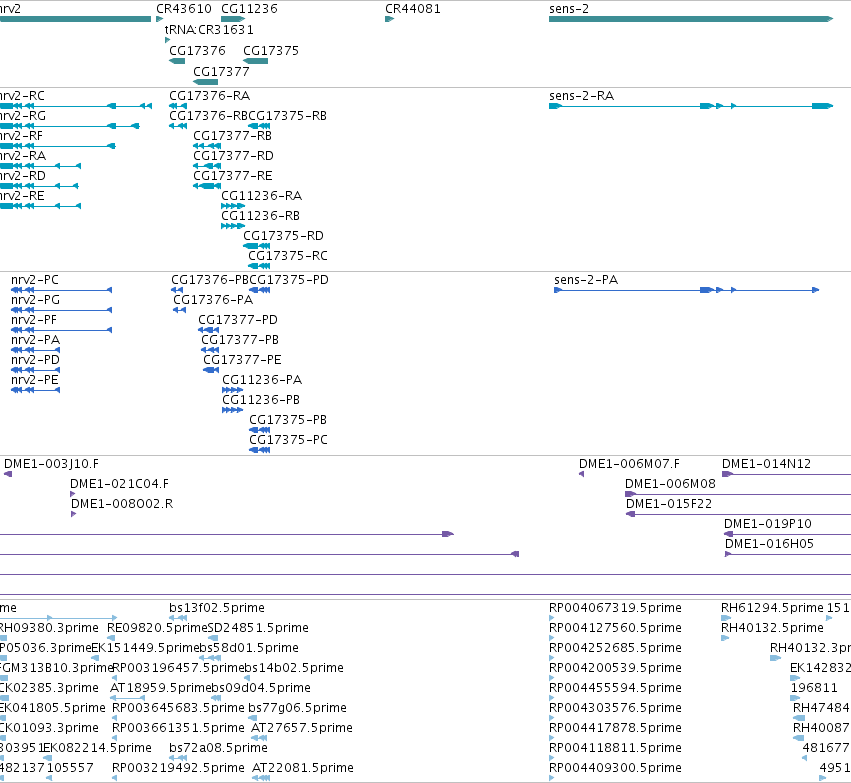Click the CG11236-PB protein label
Image resolution: width=851 pixels, height=783 pixels.
tap(261, 400)
